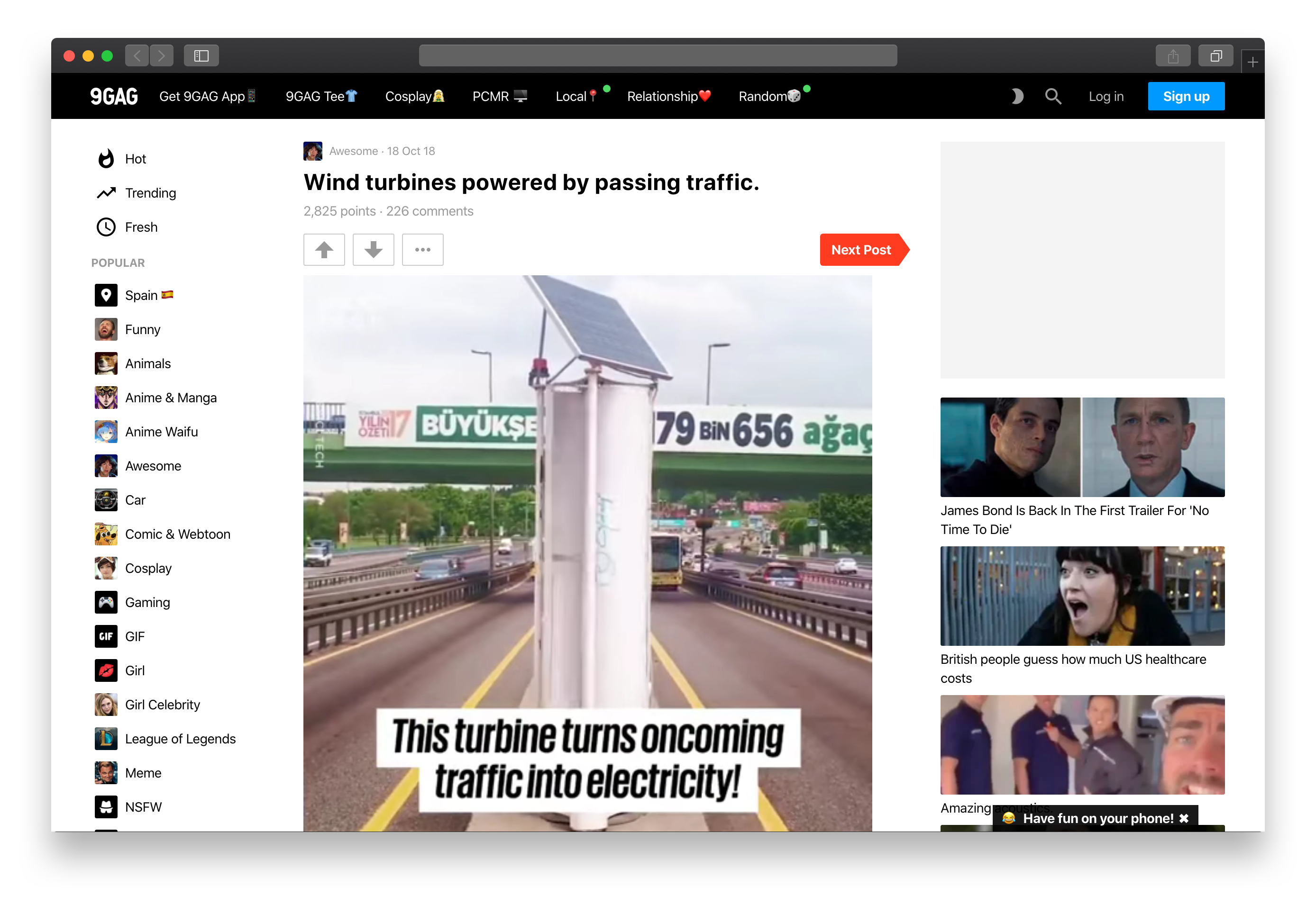Show all browser tabs overview
This screenshot has height=905, width=1316.
click(1215, 55)
